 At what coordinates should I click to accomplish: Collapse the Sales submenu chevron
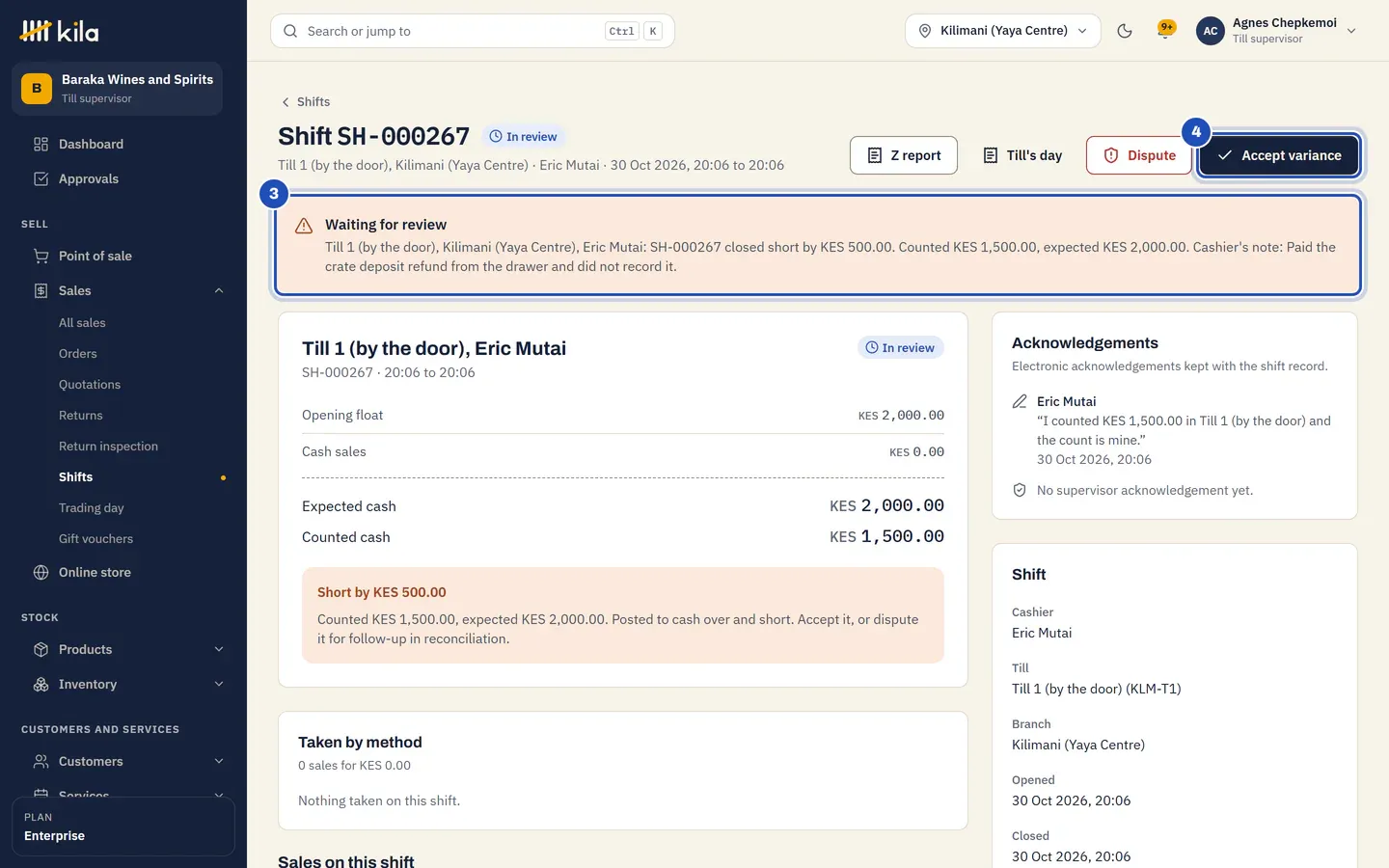[x=219, y=291]
